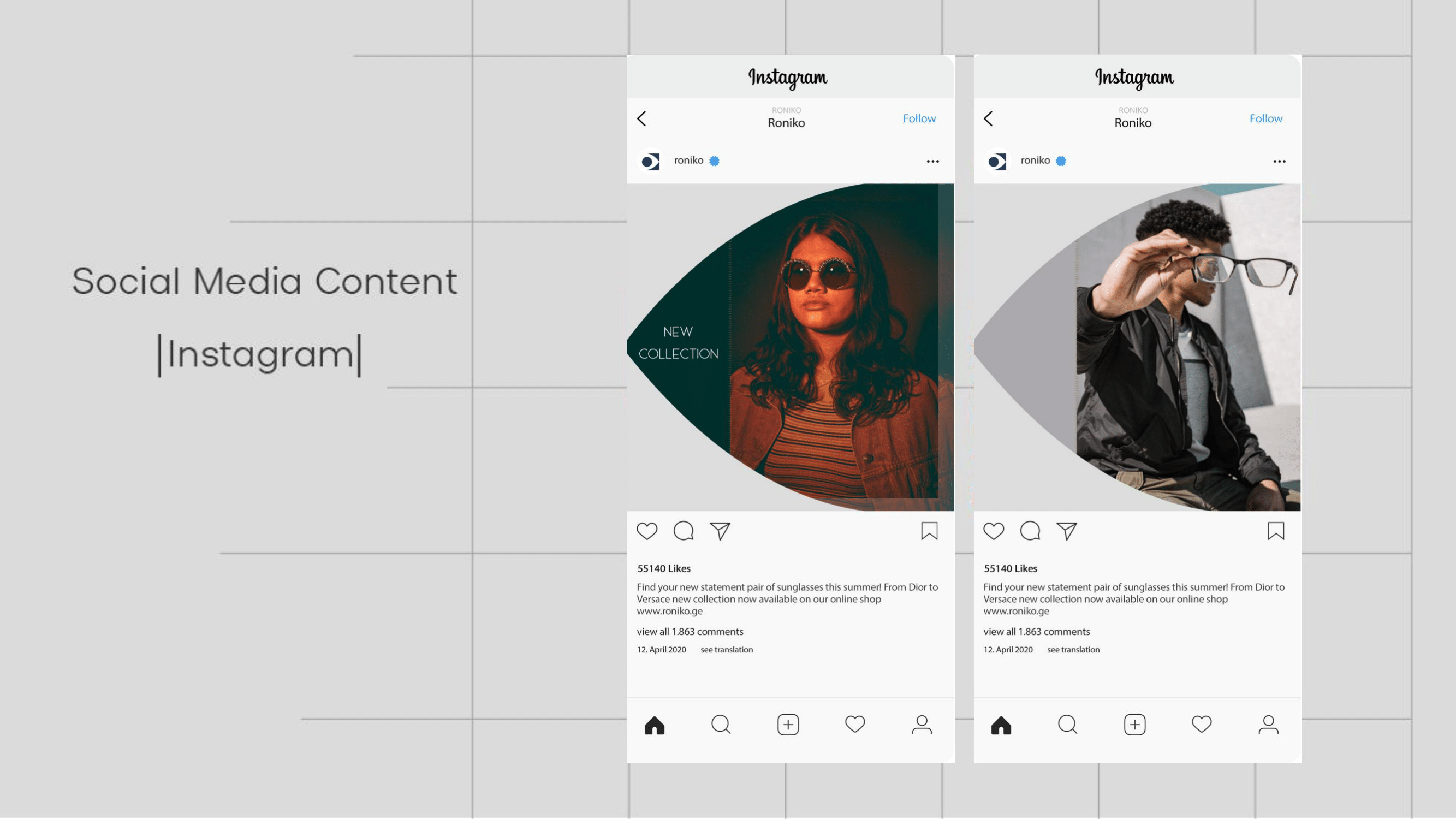This screenshot has height=819, width=1456.
Task: Follow Roniko on the right phone
Action: coord(1265,118)
